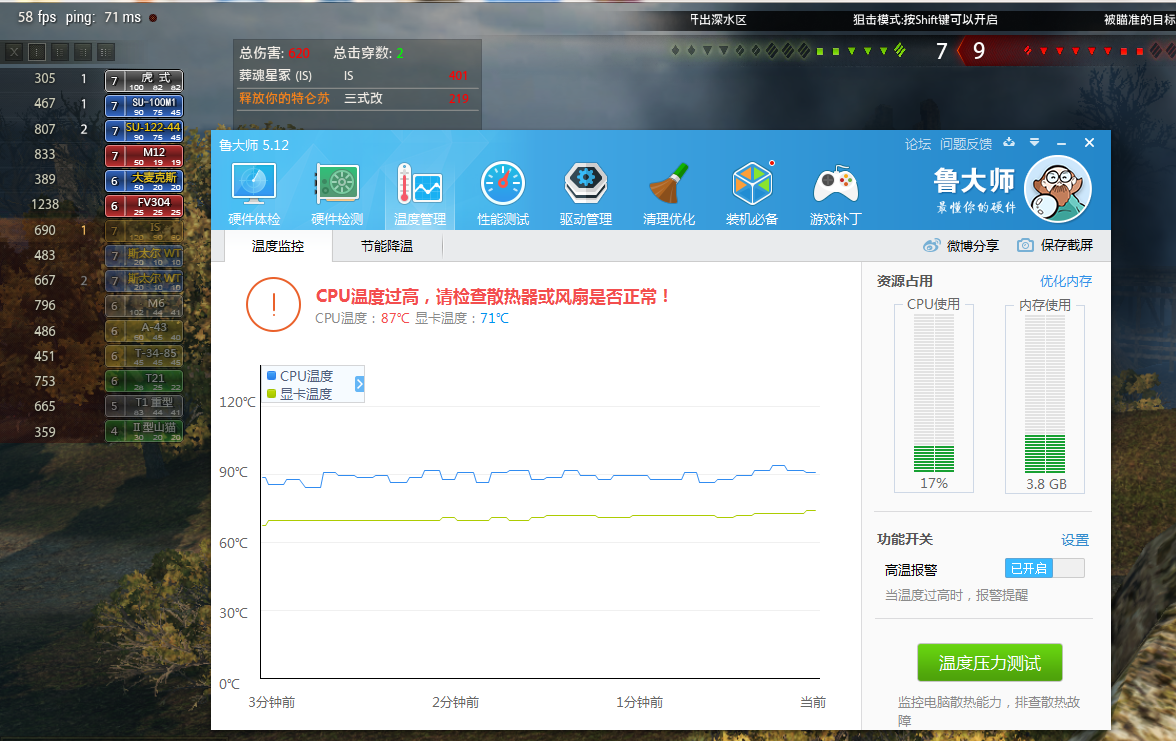1176x741 pixels.
Task: Click the 鲁大师 5.12 window title
Action: 254,145
